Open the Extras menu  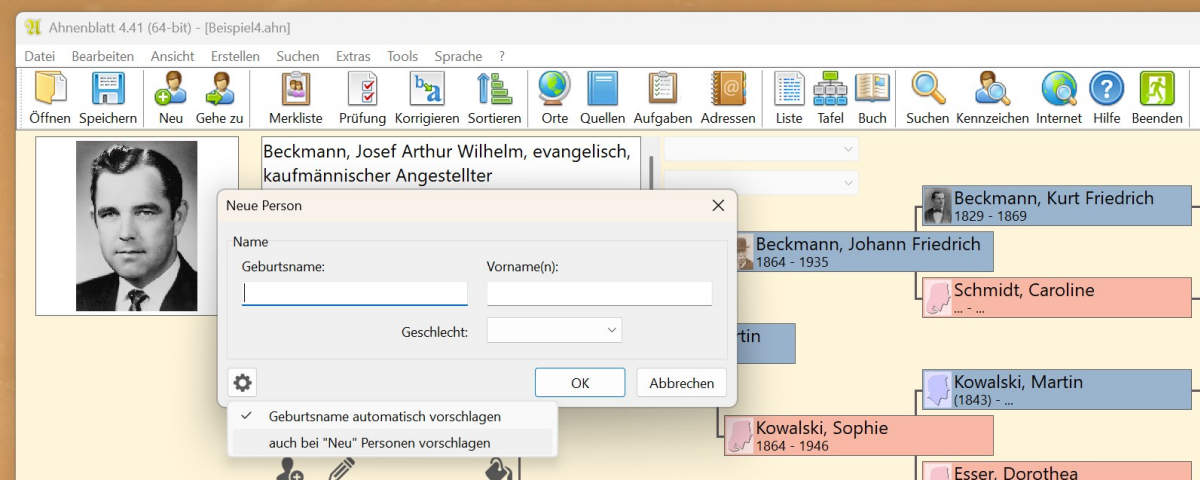point(353,56)
